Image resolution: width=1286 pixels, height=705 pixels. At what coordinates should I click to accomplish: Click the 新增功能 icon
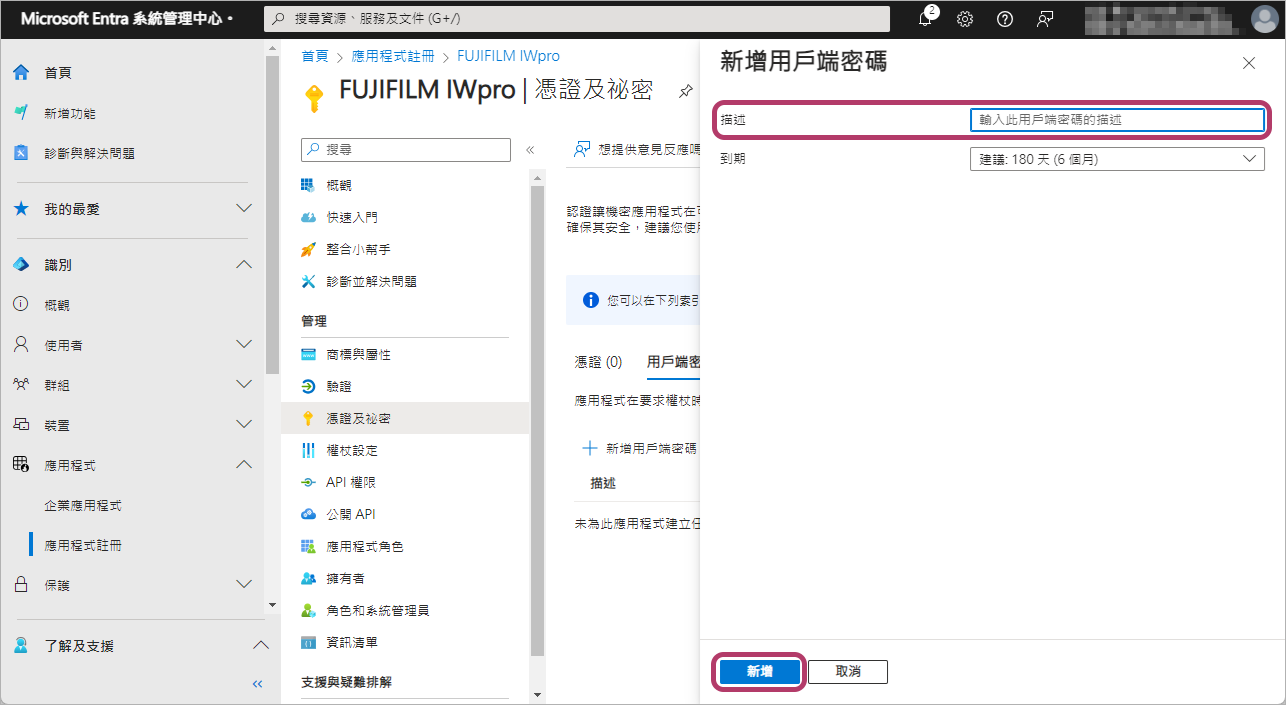[21, 113]
